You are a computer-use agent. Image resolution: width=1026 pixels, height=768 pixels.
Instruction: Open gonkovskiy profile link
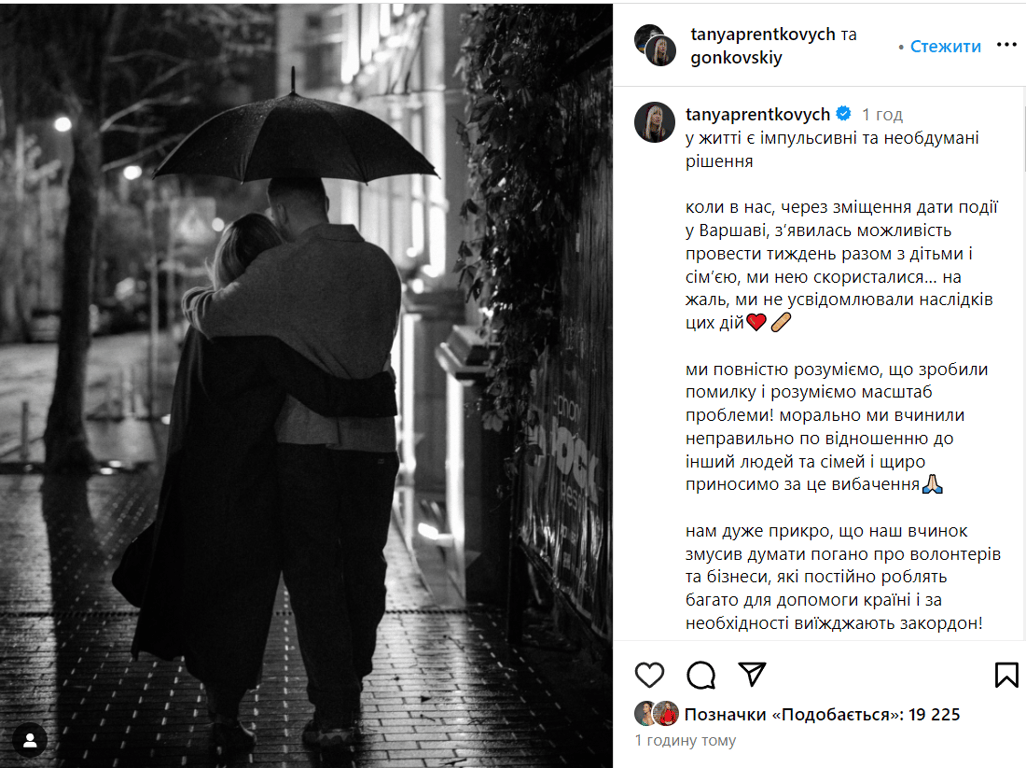tap(736, 58)
